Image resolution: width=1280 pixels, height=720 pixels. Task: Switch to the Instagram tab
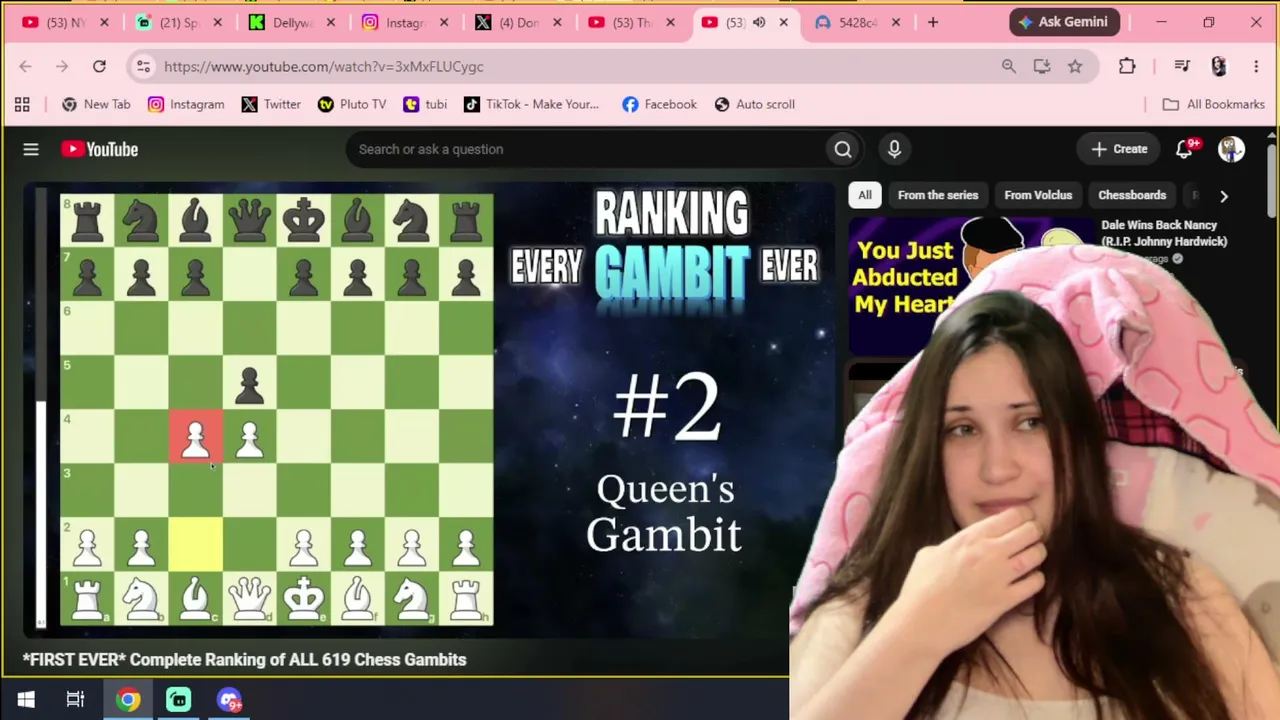406,22
